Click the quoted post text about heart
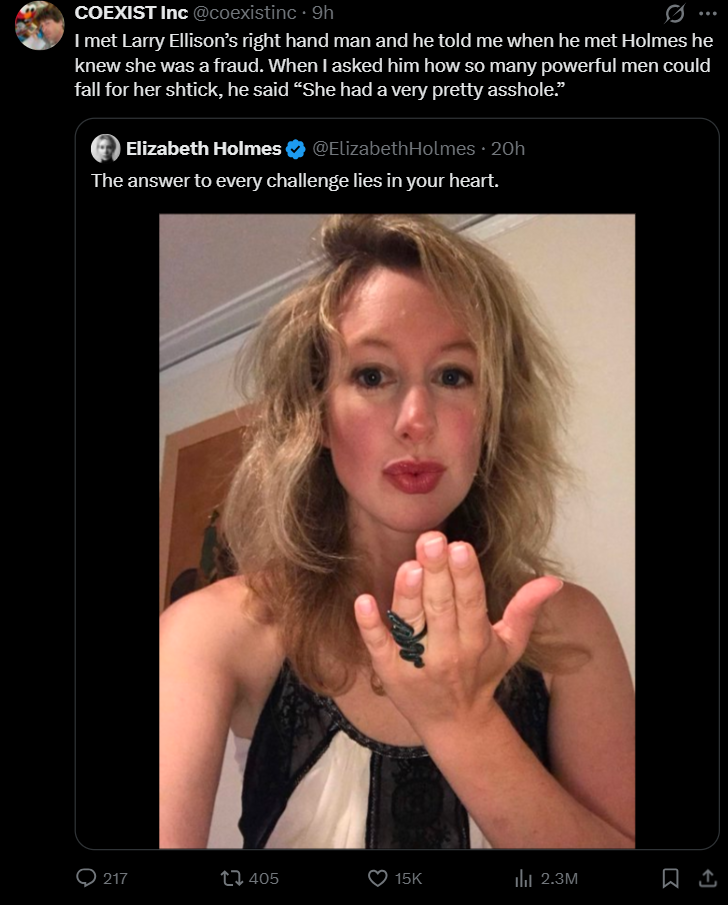The width and height of the screenshot is (728, 905). 295,181
